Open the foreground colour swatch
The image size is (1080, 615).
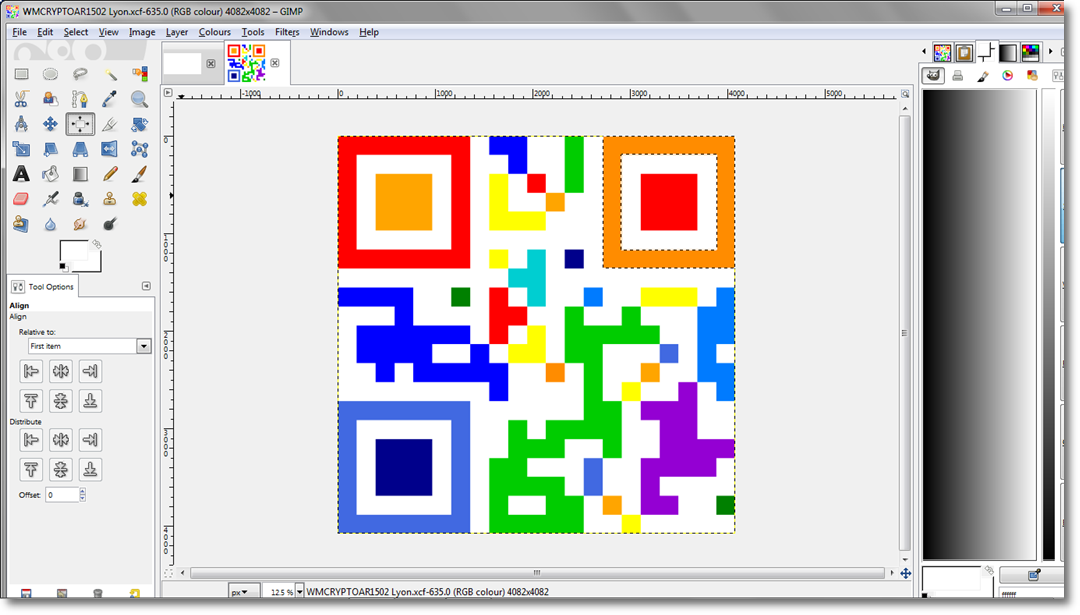74,251
